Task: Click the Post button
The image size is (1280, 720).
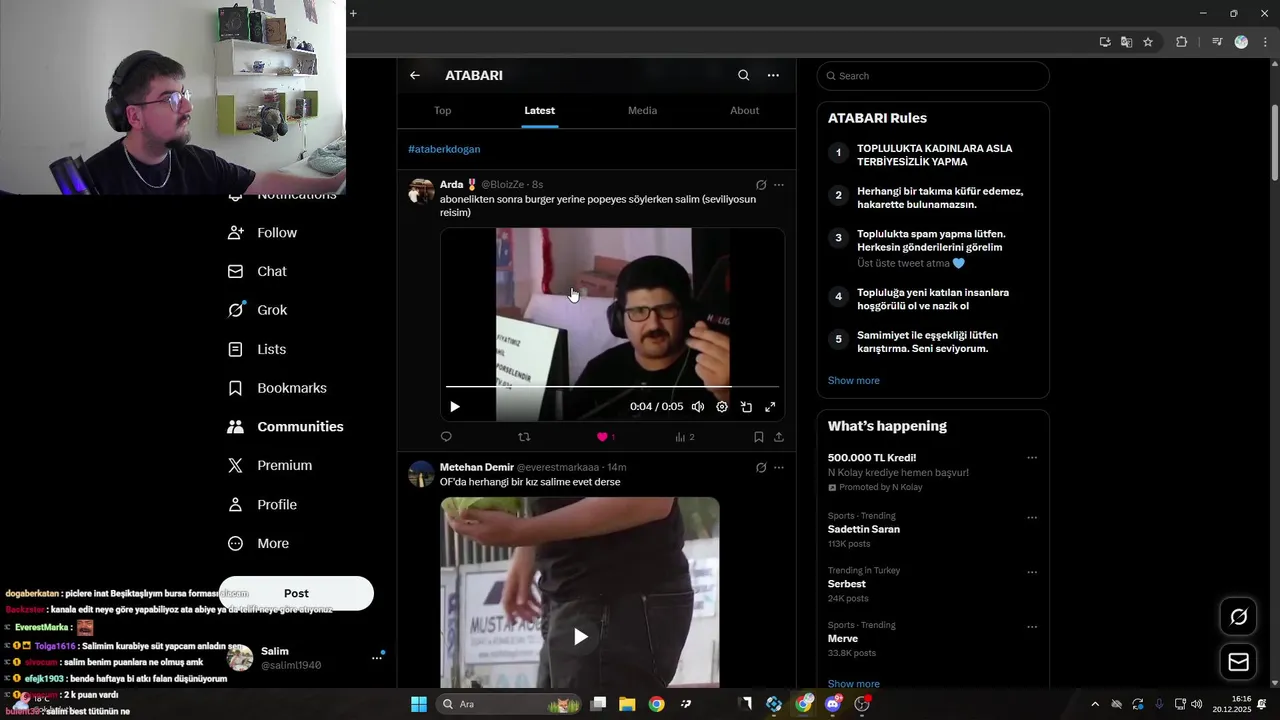Action: [x=296, y=593]
